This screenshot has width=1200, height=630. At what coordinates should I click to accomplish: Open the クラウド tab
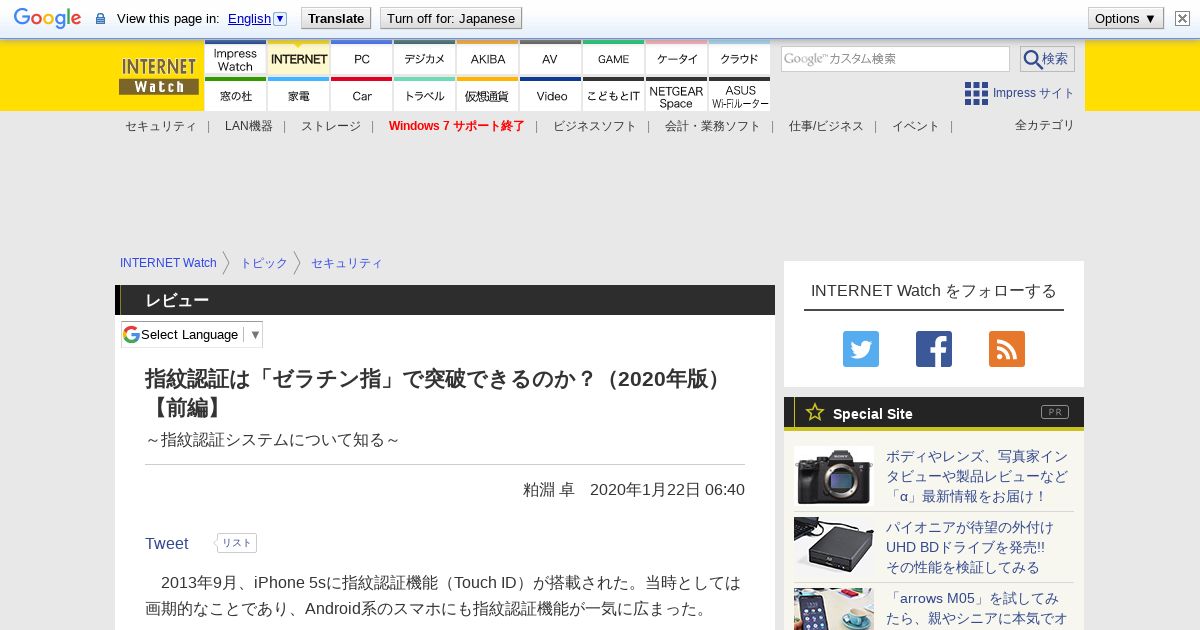click(x=739, y=59)
